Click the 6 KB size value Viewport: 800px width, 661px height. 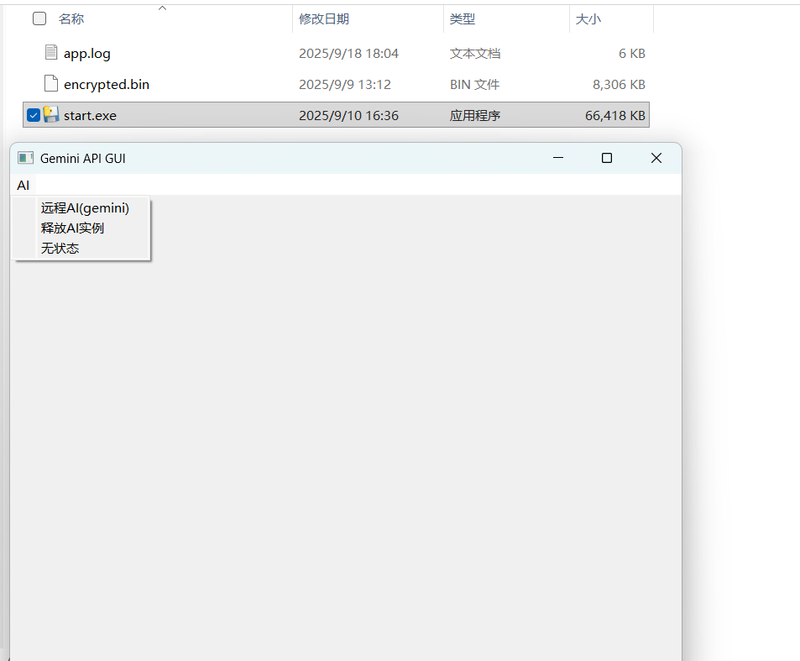pos(632,54)
